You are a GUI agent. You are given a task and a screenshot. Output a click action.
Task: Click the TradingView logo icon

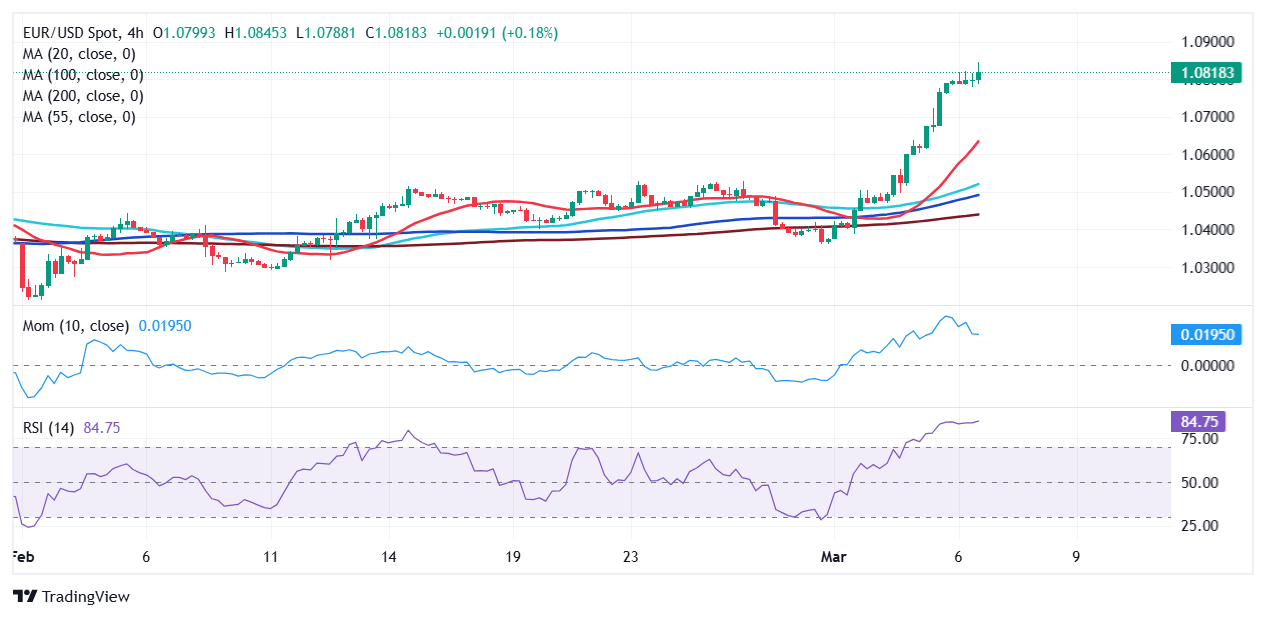[25, 596]
